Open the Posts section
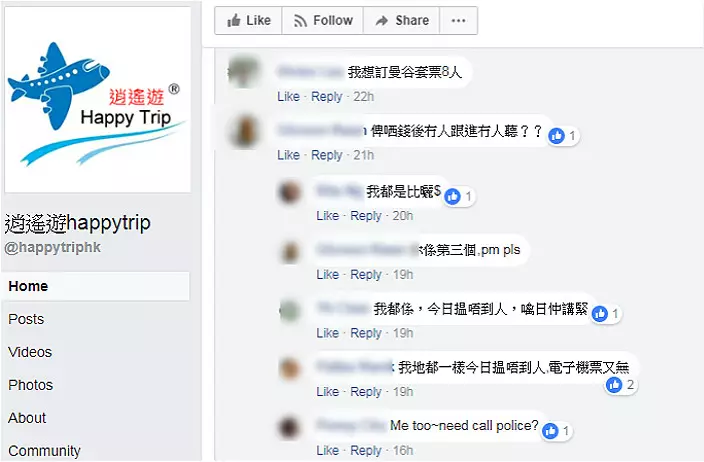The image size is (704, 462). (26, 319)
